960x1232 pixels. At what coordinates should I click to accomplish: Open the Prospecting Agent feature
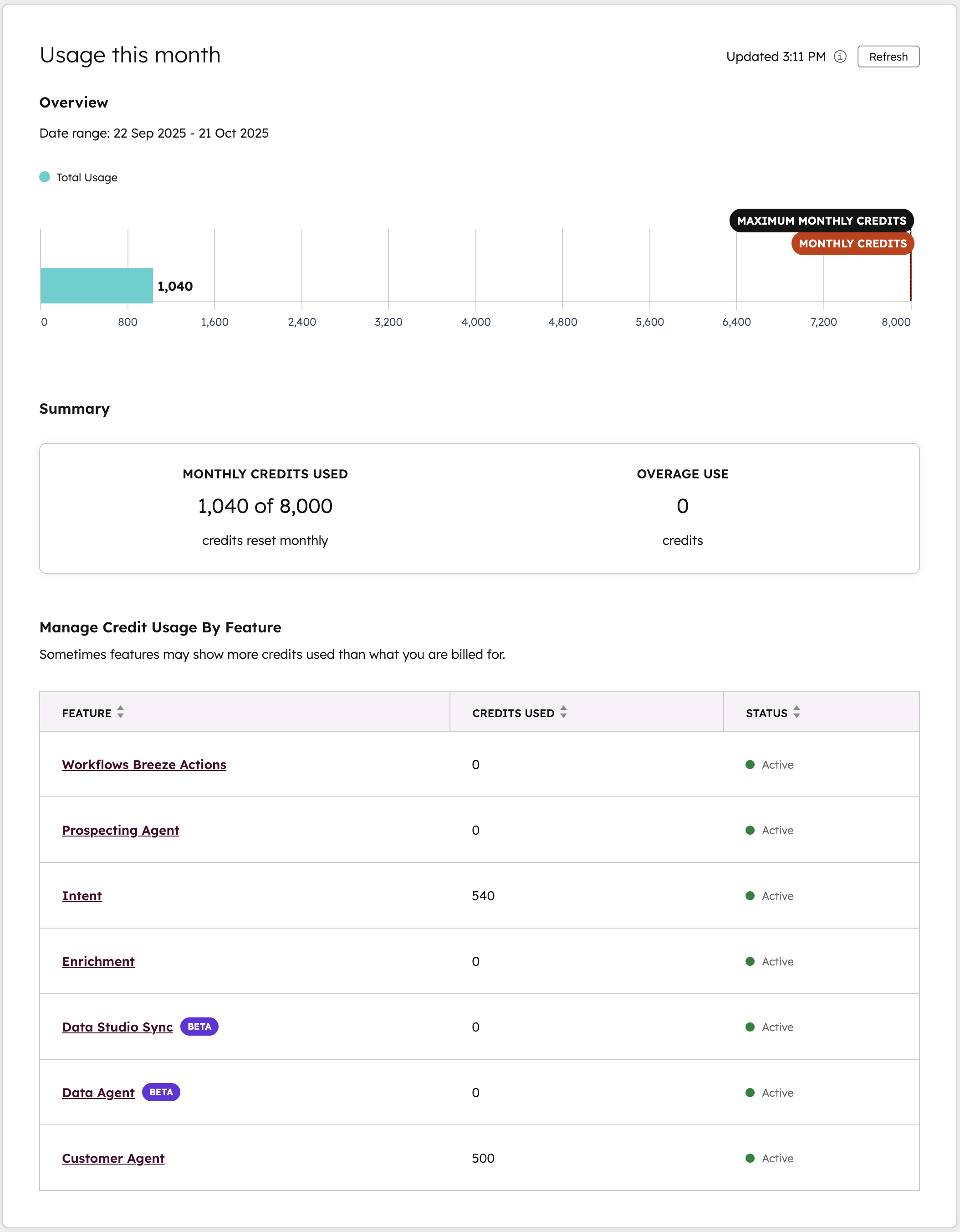pyautogui.click(x=120, y=830)
